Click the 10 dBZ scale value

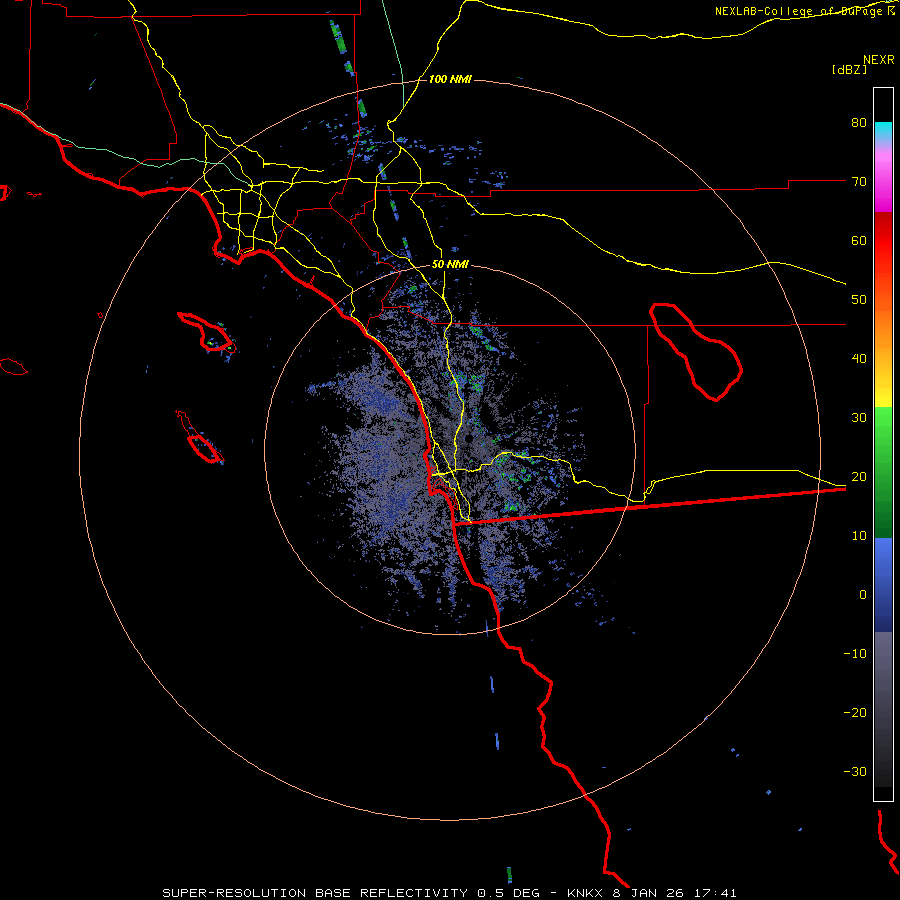point(859,536)
